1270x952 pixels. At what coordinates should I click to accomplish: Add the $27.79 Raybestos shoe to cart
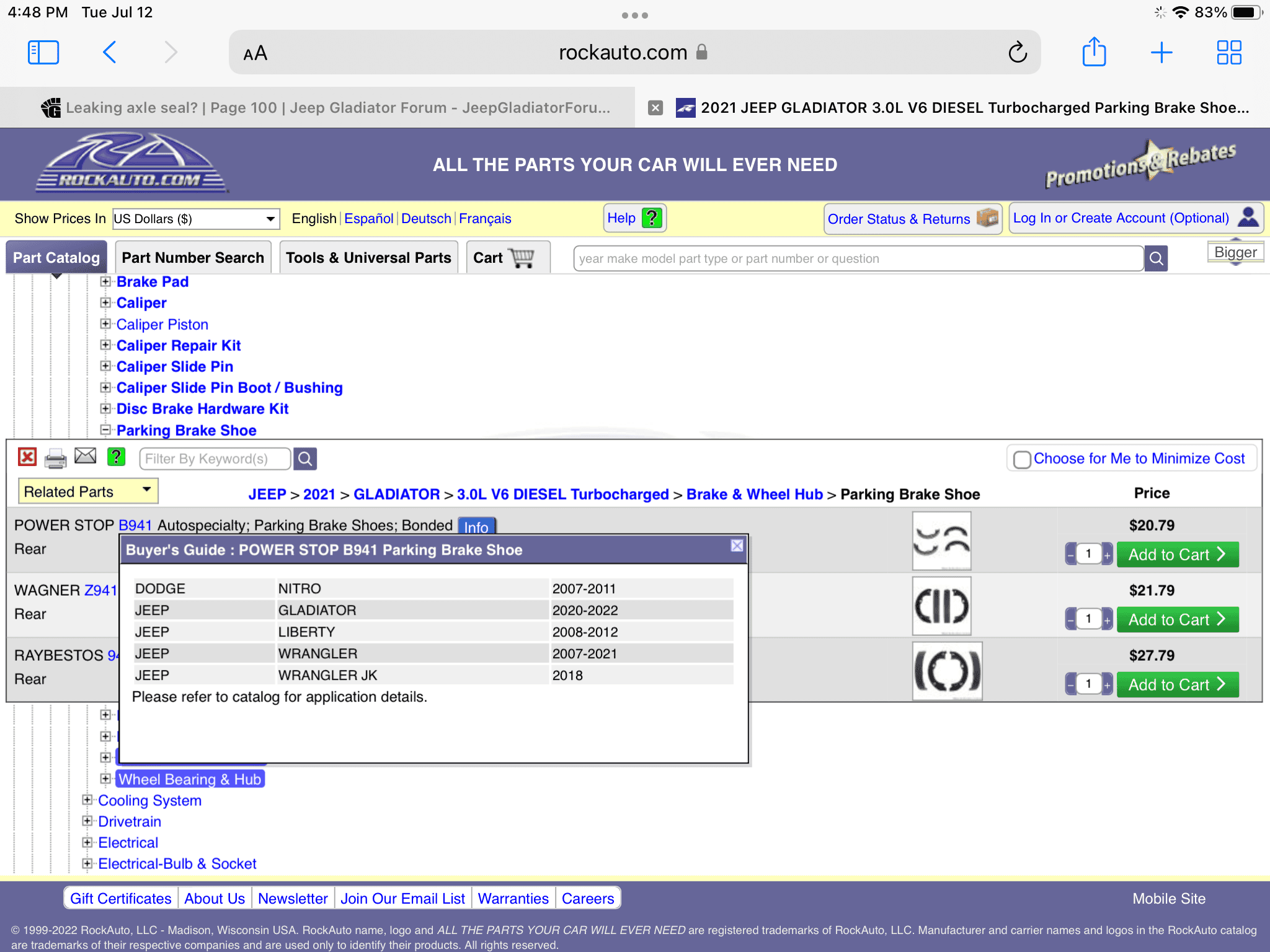[1178, 685]
